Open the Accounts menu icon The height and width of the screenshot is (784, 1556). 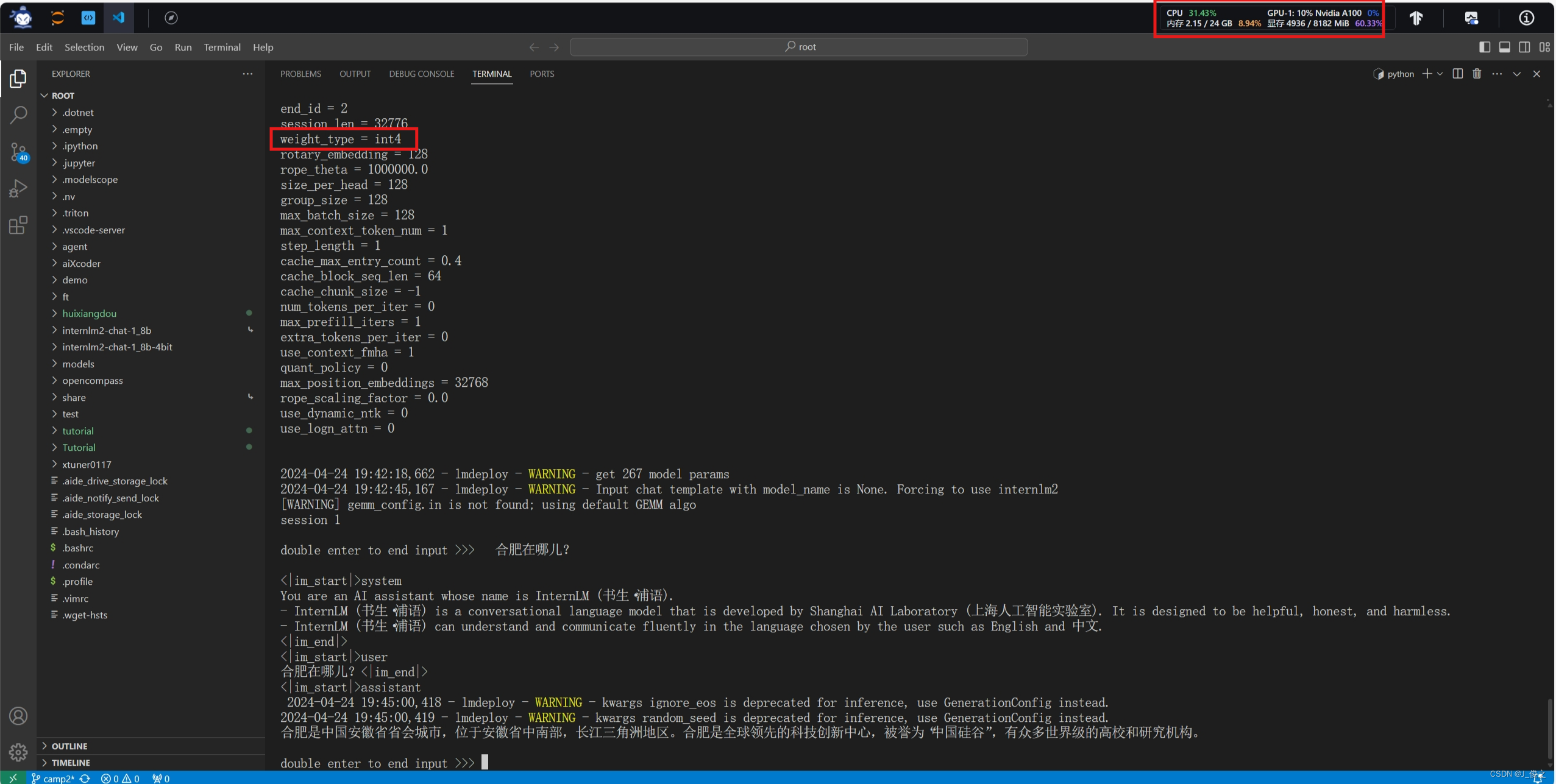(x=18, y=716)
